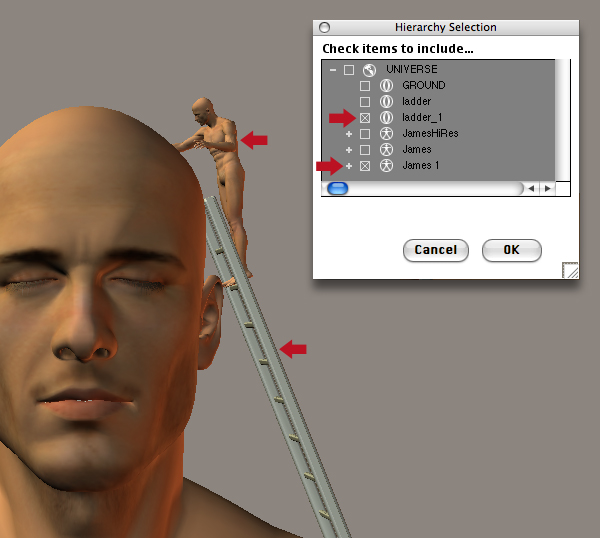
Task: Click the vertical scrollbar of the hierarchy list
Action: 562,120
